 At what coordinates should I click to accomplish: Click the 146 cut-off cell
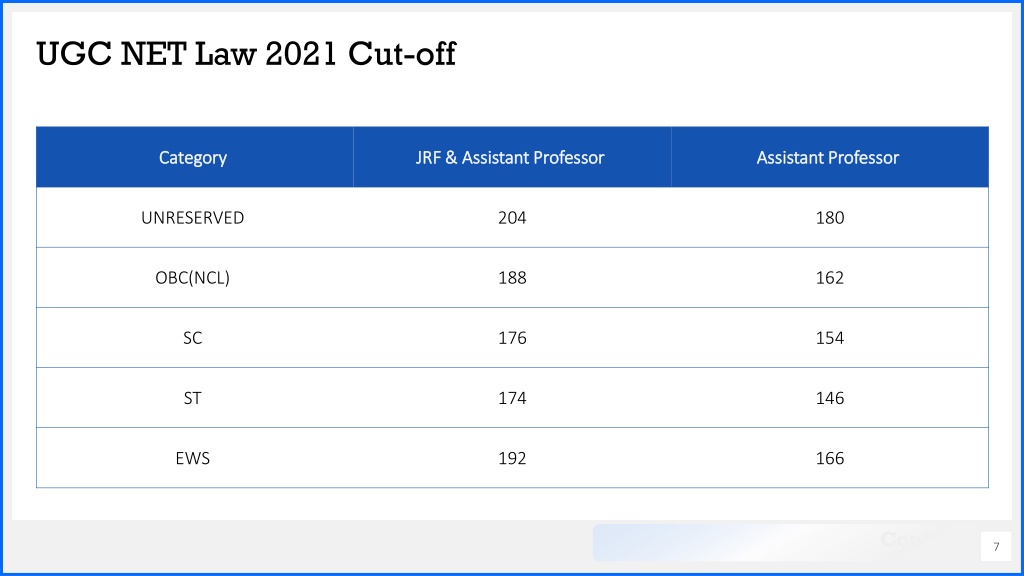click(829, 398)
